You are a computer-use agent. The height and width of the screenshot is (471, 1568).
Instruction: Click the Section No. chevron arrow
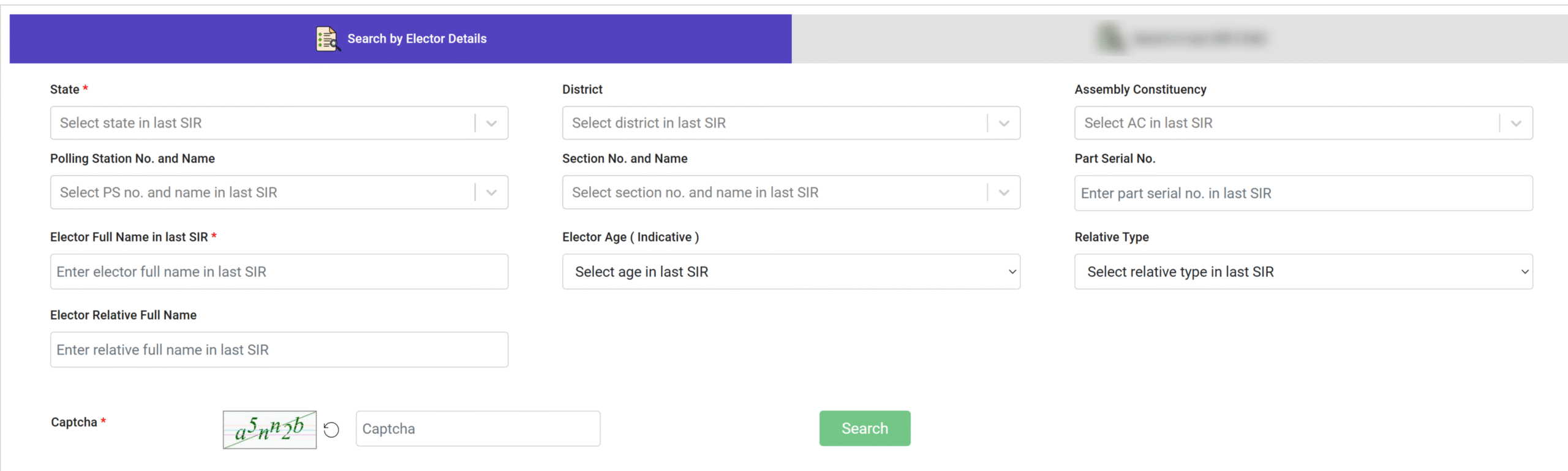pos(1003,192)
